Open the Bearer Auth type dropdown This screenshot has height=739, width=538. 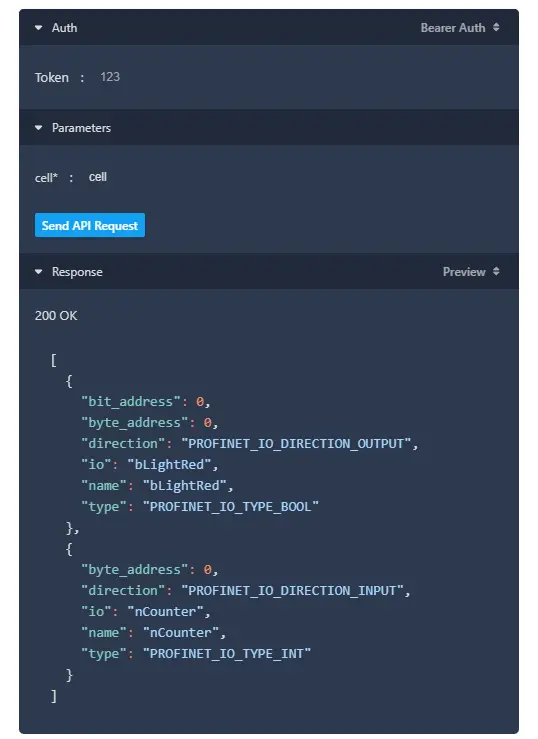tap(459, 28)
